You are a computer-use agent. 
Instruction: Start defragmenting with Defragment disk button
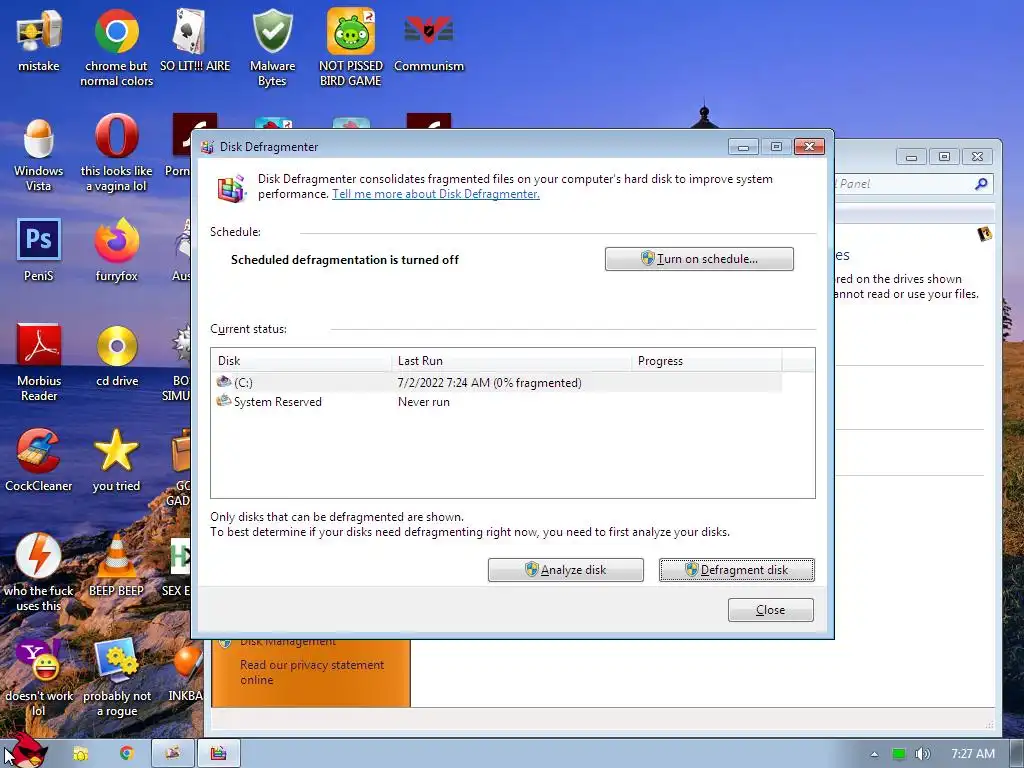[737, 569]
